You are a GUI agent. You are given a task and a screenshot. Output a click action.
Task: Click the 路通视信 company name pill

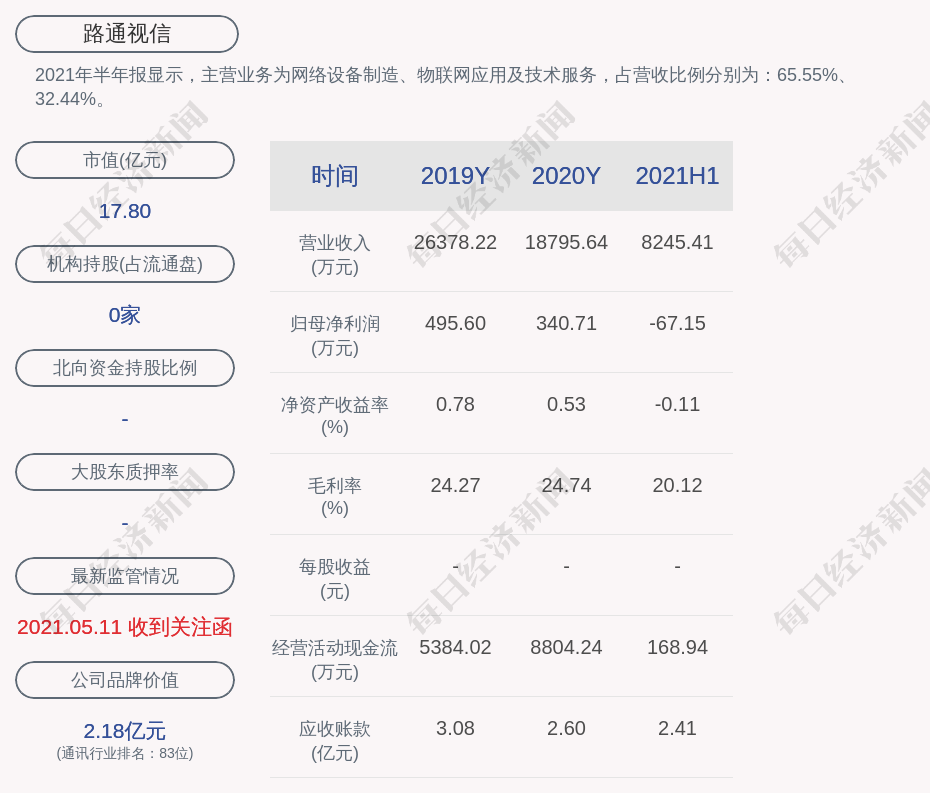[127, 34]
